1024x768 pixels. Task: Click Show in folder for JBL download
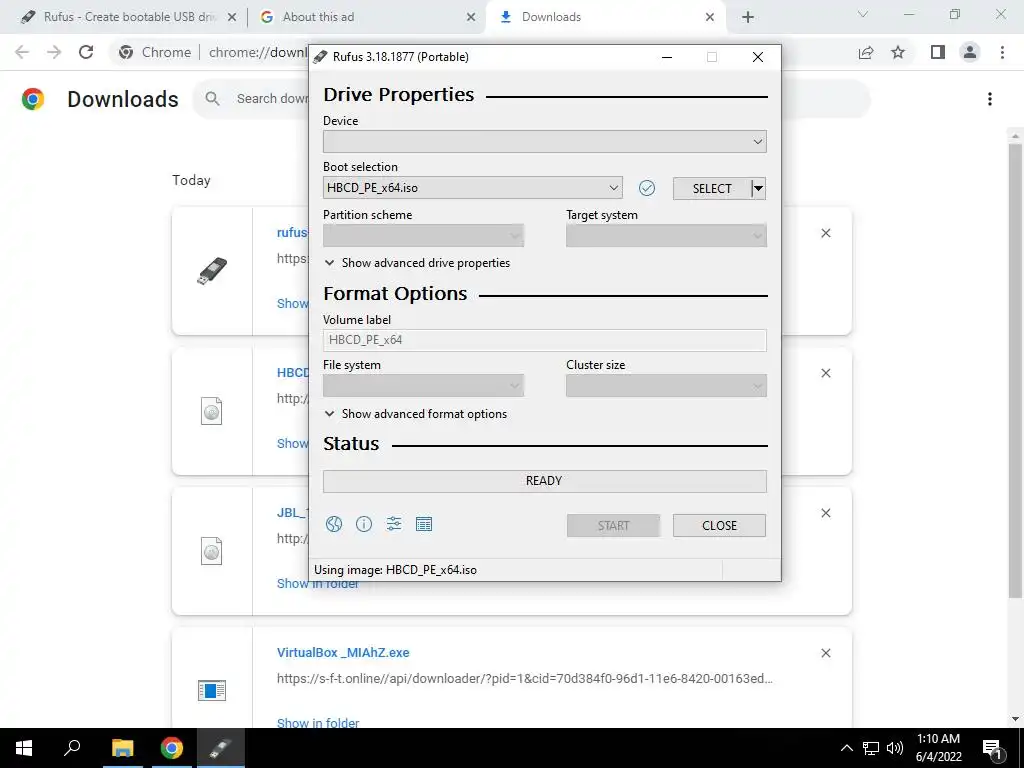click(x=317, y=583)
